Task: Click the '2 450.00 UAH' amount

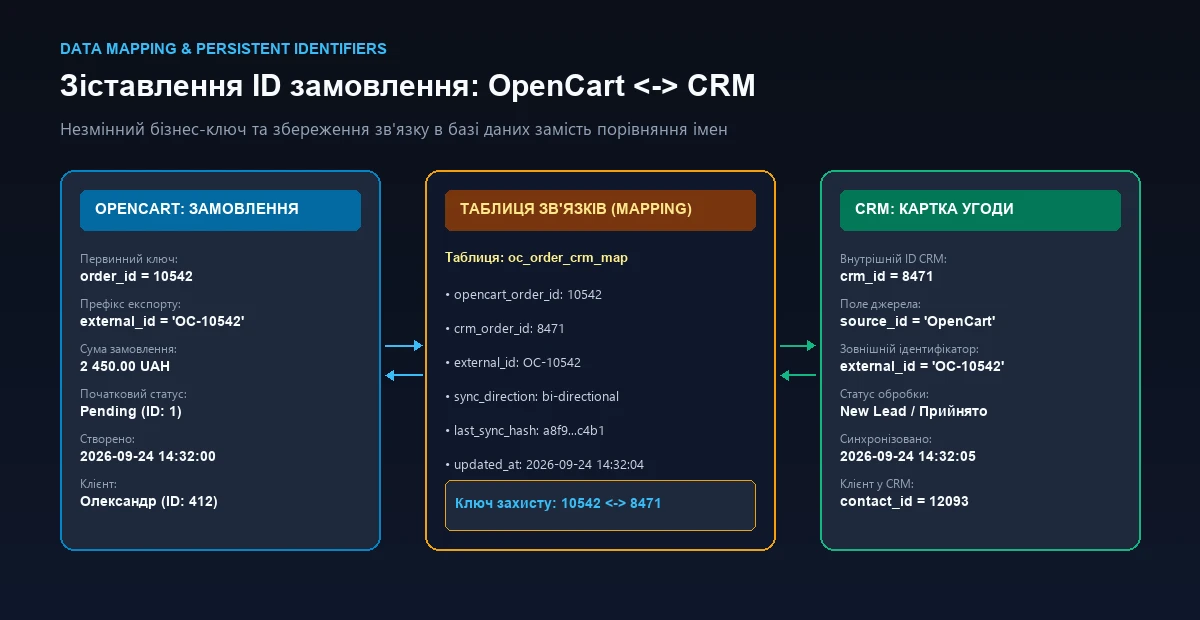Action: click(x=125, y=366)
